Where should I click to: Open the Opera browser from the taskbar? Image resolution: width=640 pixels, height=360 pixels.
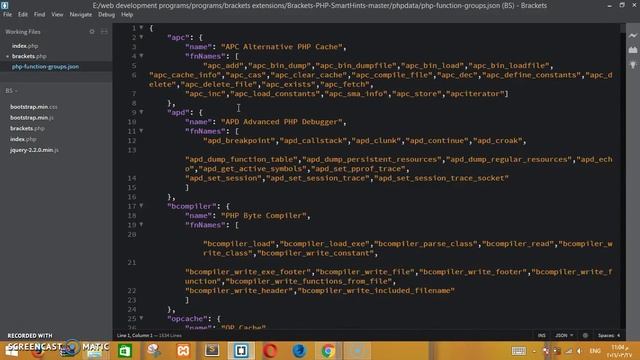click(270, 351)
